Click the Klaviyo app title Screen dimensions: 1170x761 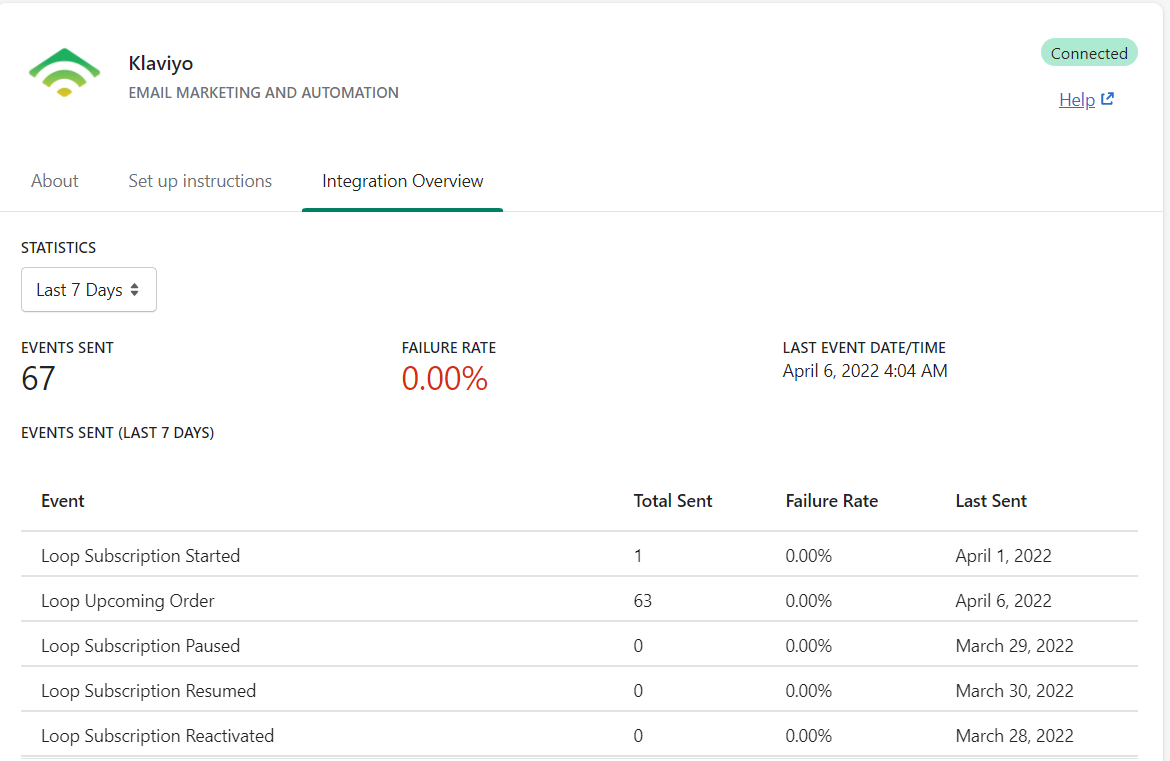(x=160, y=63)
